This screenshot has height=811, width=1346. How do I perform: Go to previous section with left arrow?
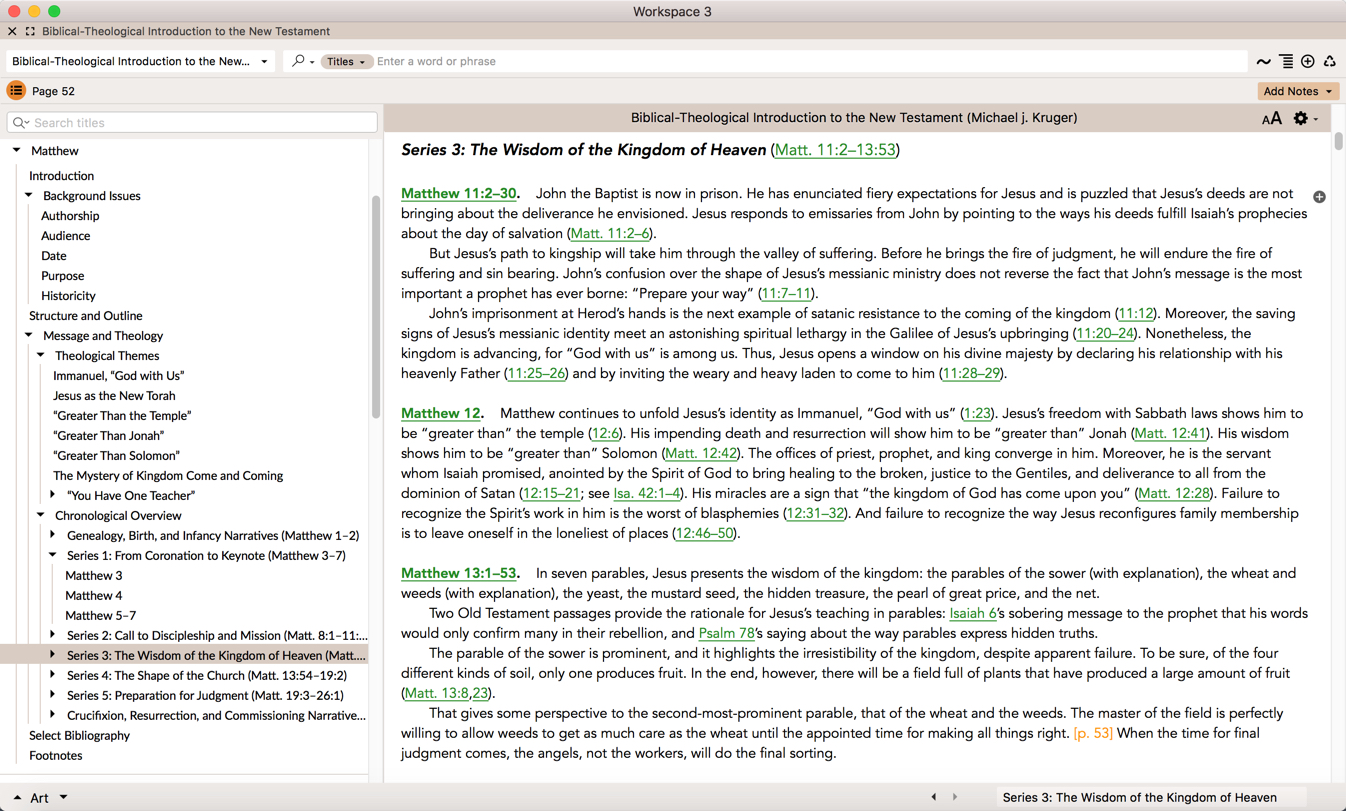(x=934, y=797)
